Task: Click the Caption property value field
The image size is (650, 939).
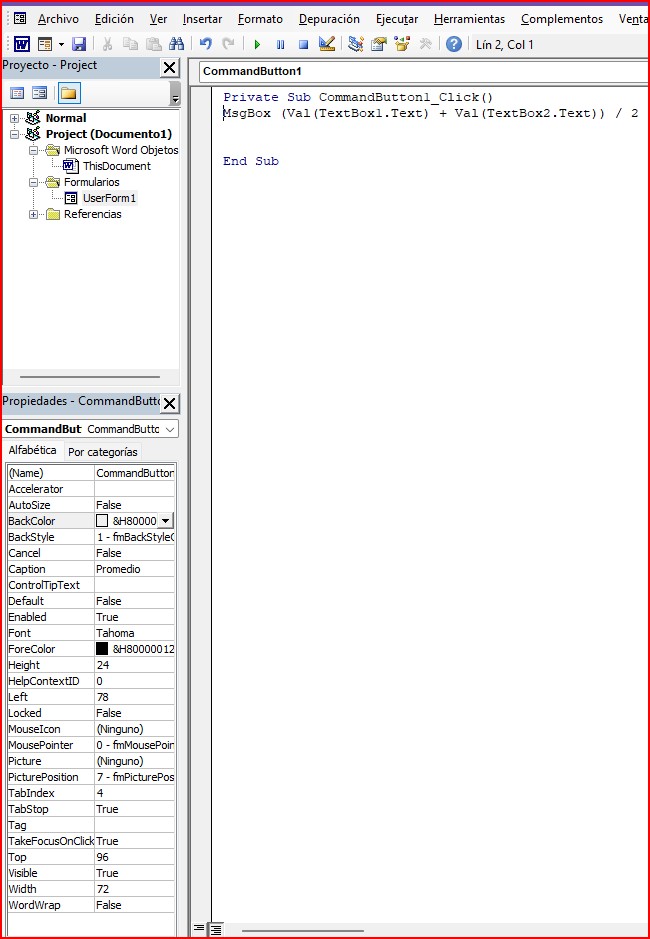Action: point(134,569)
